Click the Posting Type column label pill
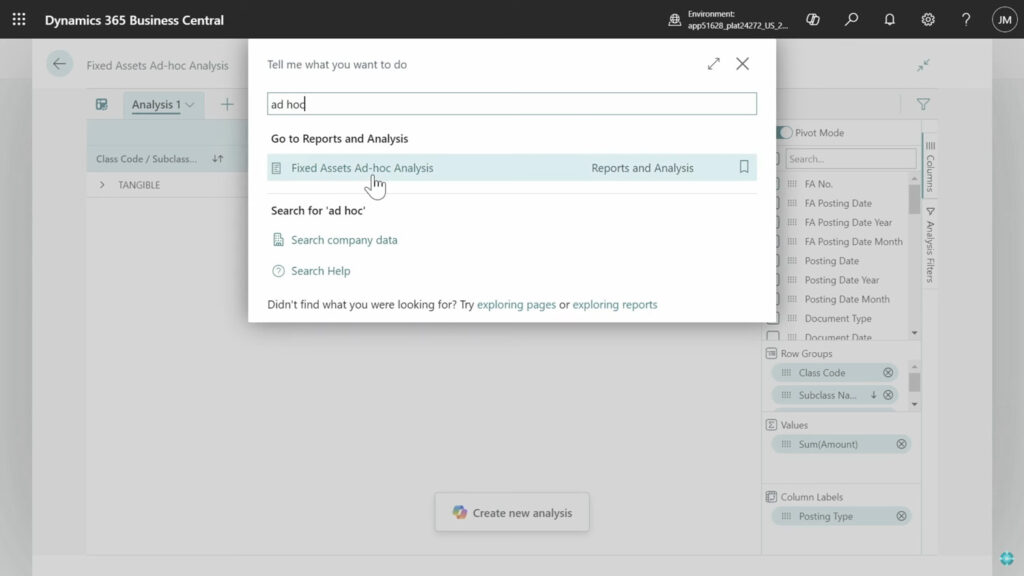 (x=840, y=516)
